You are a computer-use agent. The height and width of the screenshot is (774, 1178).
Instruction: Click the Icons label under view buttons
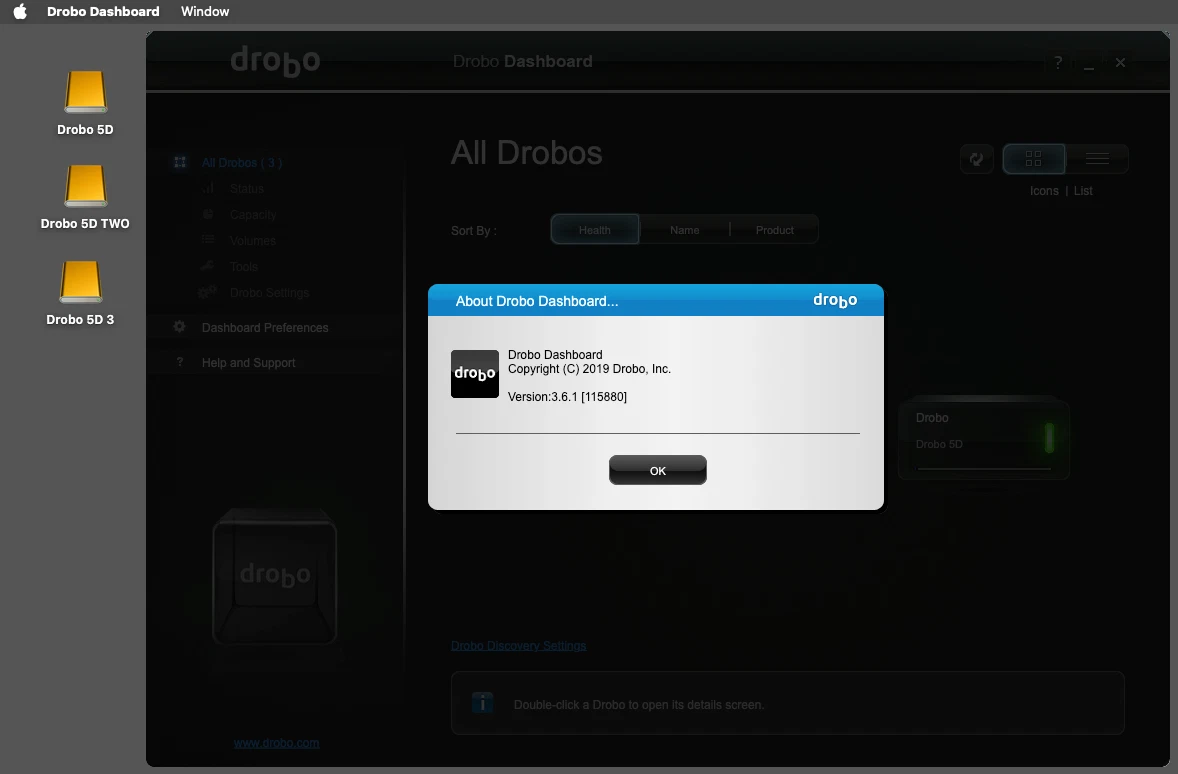pyautogui.click(x=1044, y=191)
